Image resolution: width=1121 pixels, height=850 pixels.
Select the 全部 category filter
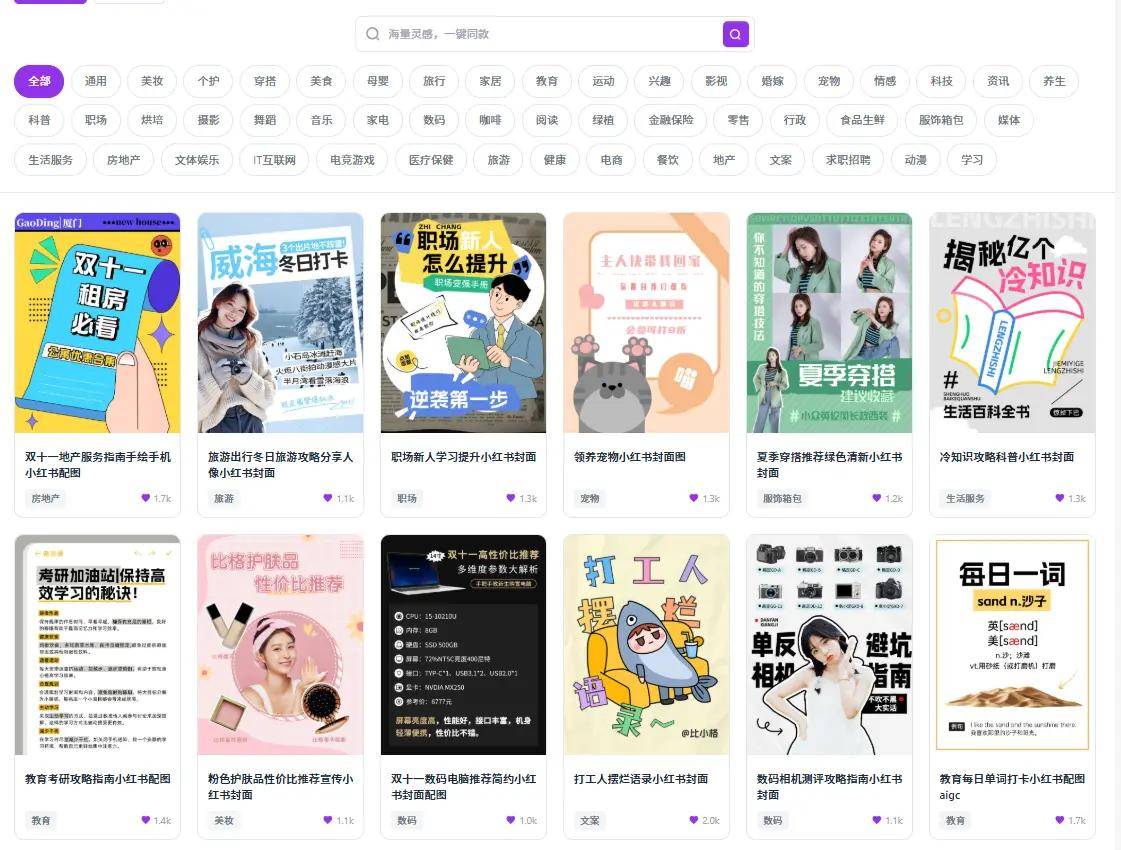click(39, 81)
